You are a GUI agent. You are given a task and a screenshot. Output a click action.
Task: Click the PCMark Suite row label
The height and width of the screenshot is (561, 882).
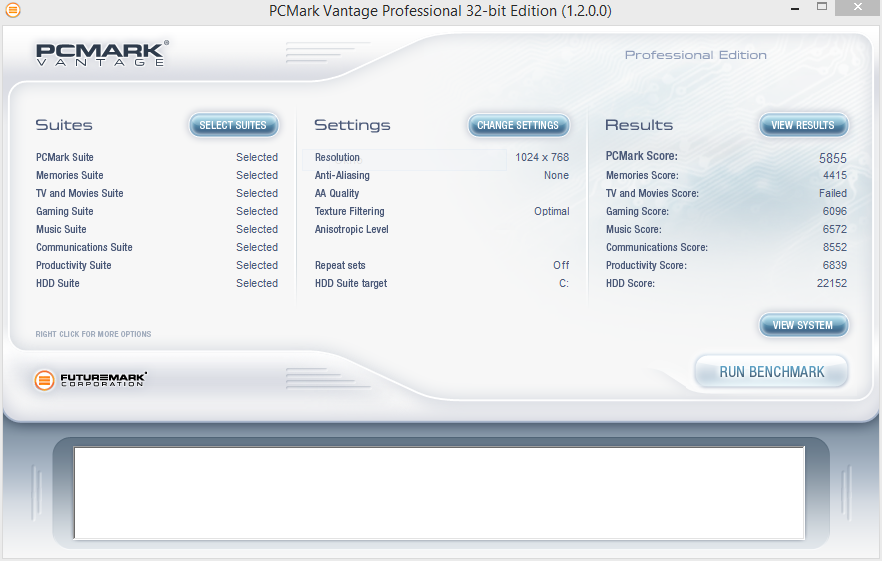pos(65,158)
